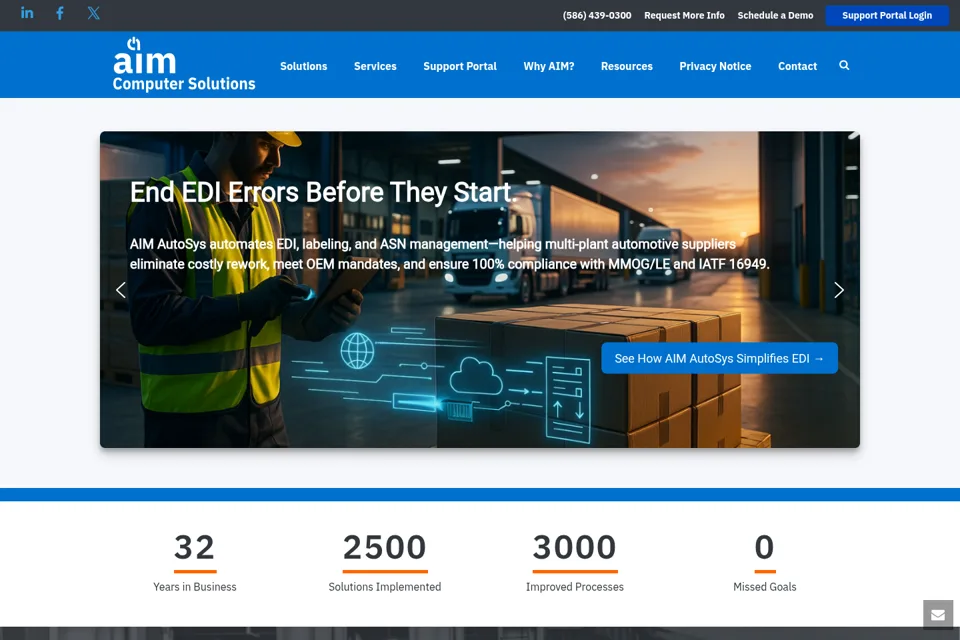Go to previous slide arrow
The height and width of the screenshot is (640, 960).
coord(121,290)
